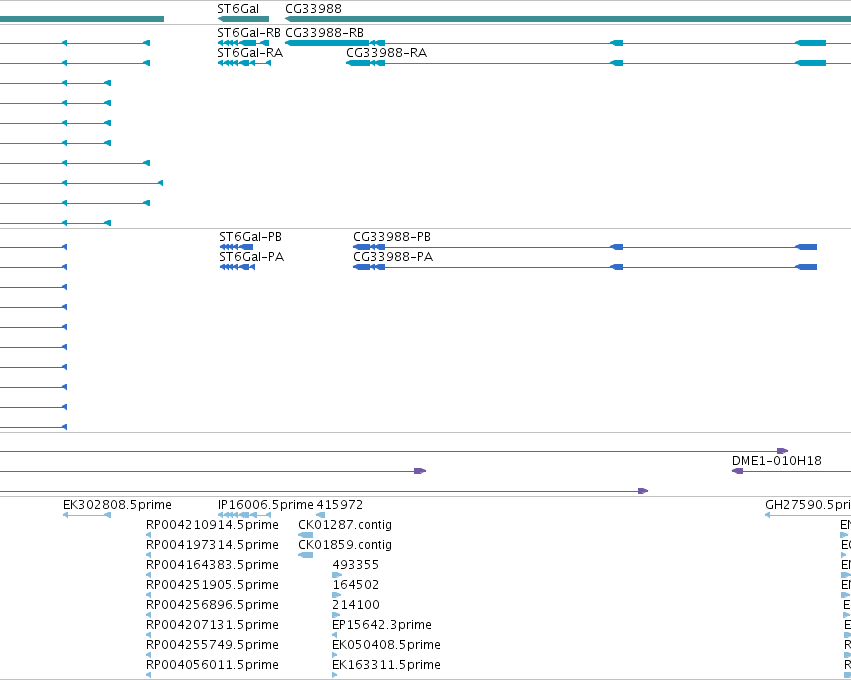The width and height of the screenshot is (851, 680).
Task: Click the CK01287.contig feature block
Action: tap(306, 535)
